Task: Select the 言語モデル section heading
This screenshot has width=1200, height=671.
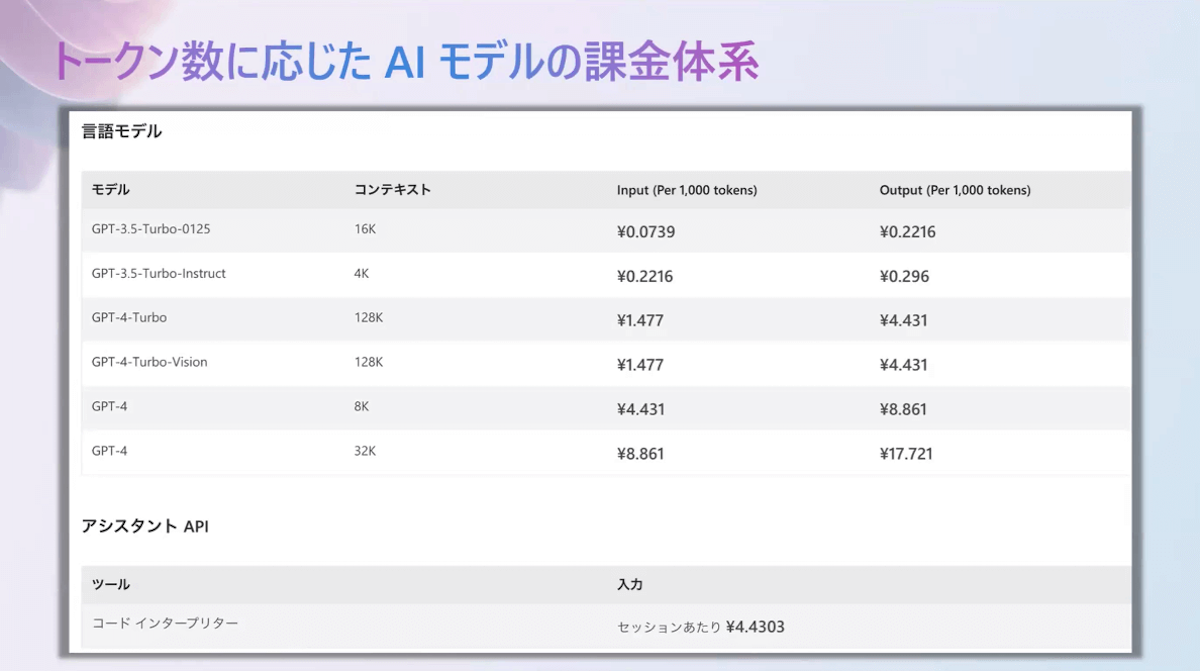Action: (x=122, y=131)
